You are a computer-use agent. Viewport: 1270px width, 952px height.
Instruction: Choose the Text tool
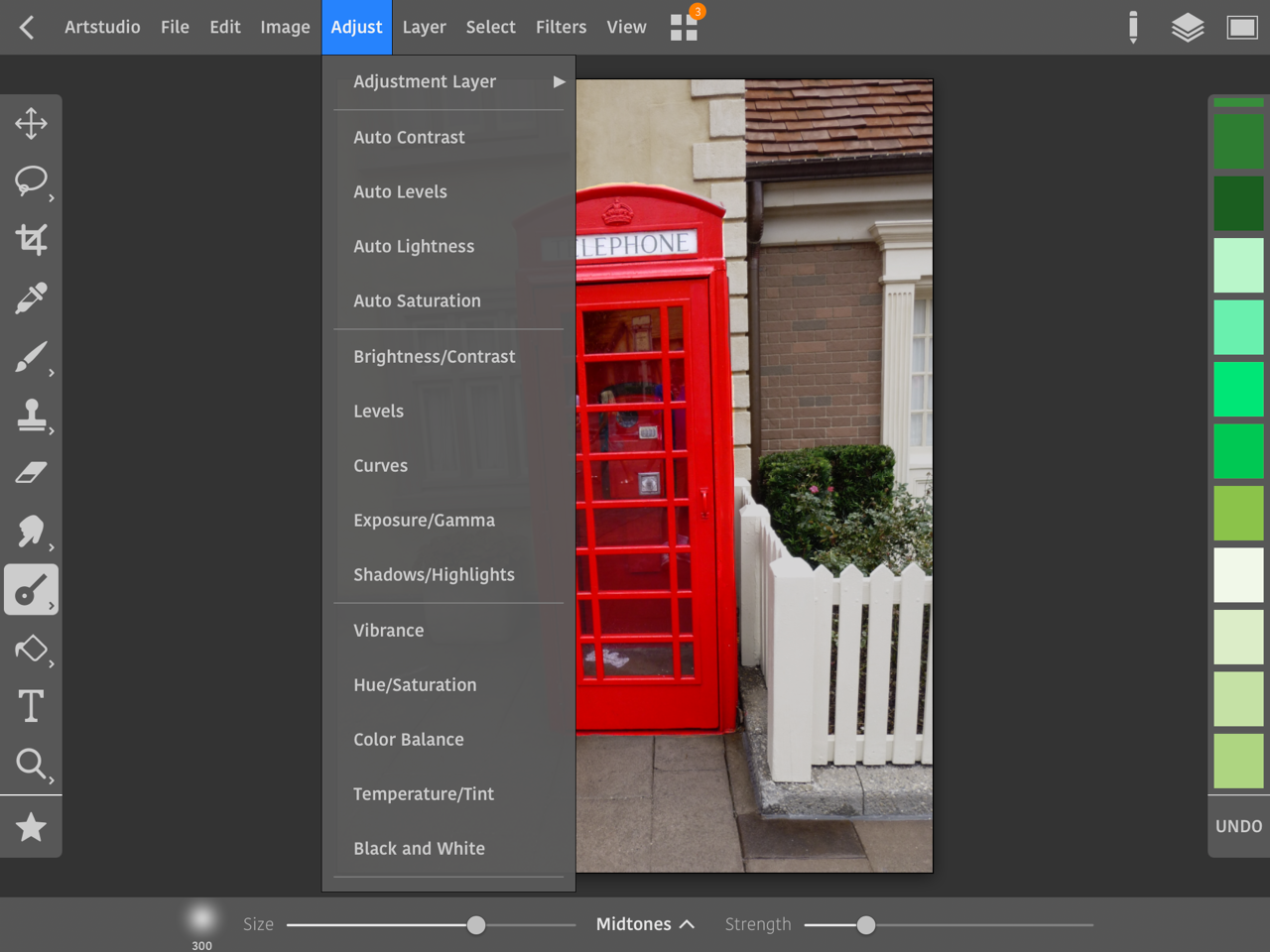[31, 706]
